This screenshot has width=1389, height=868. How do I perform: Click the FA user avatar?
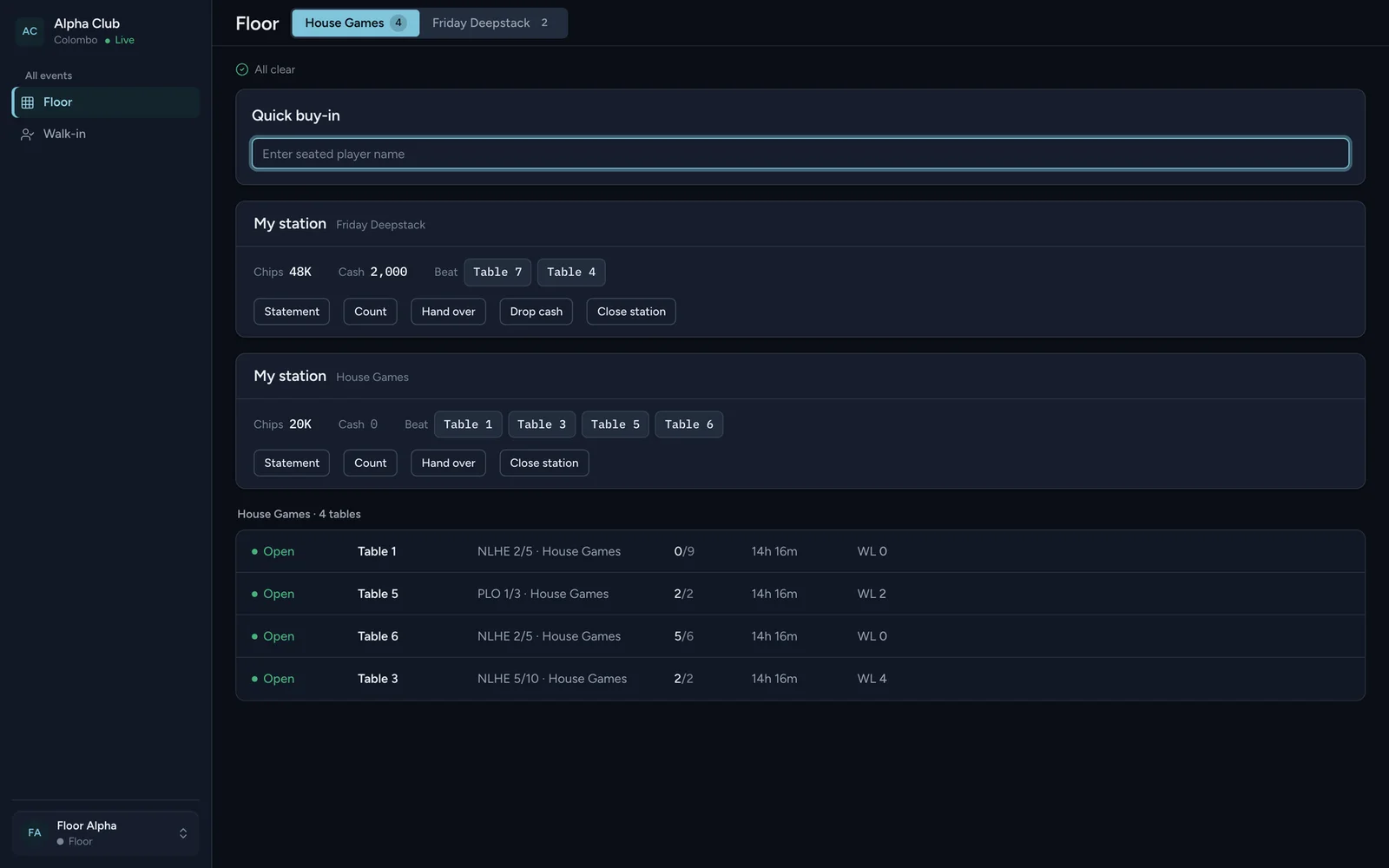click(35, 833)
